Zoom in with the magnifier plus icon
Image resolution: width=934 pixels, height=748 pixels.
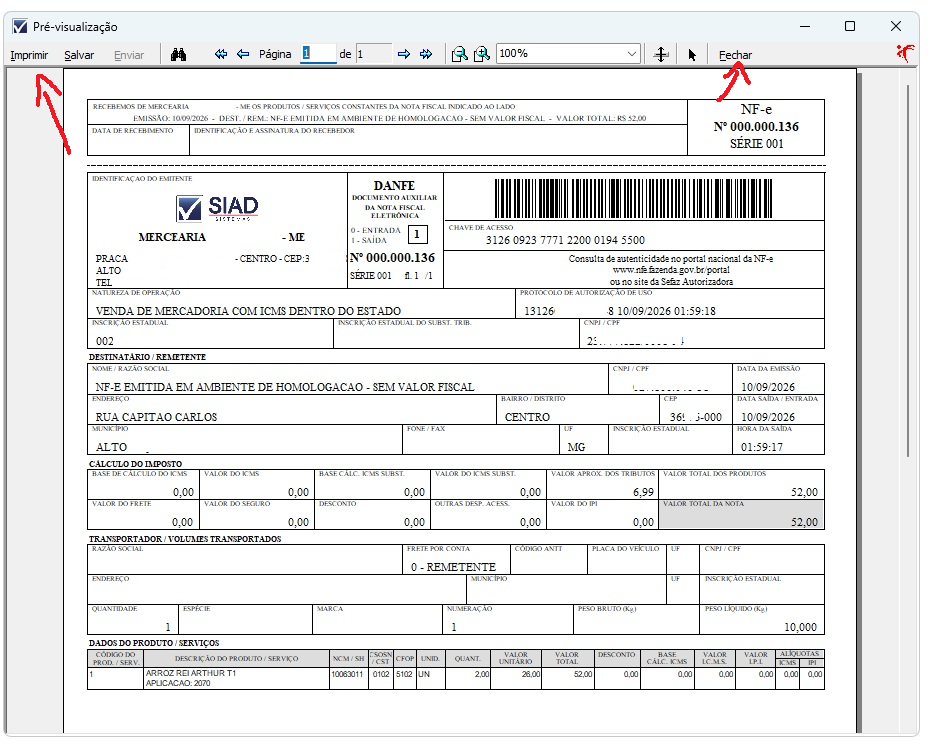pos(481,54)
